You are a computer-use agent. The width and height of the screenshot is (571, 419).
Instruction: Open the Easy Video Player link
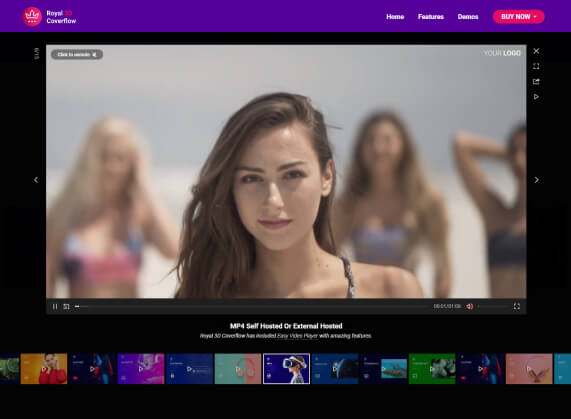pyautogui.click(x=298, y=336)
